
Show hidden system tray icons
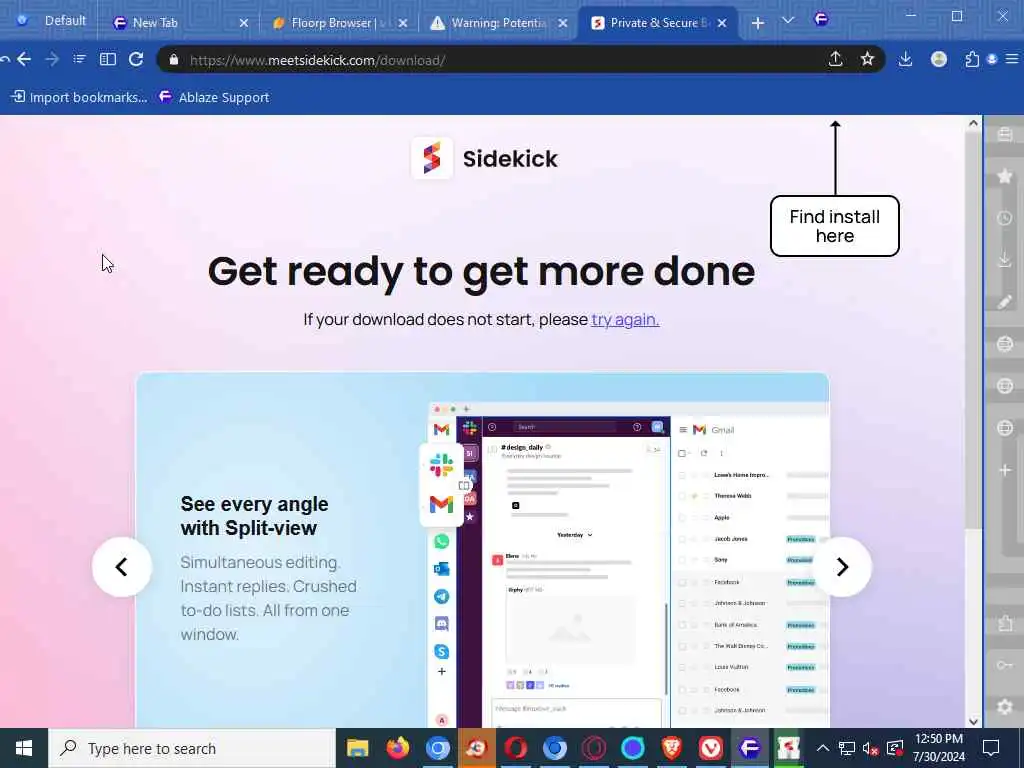tap(823, 748)
